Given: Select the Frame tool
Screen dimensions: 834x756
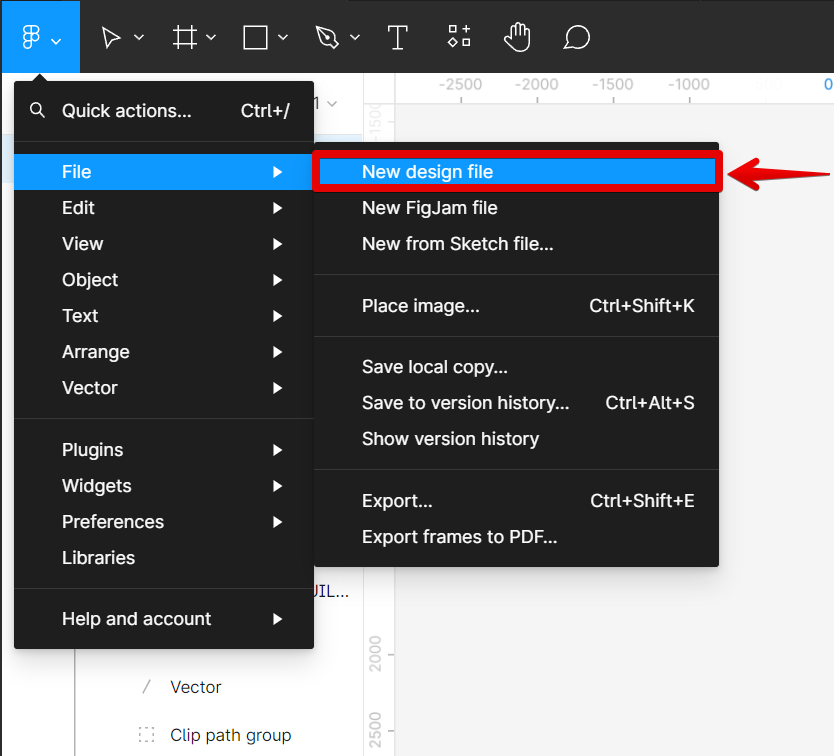Looking at the screenshot, I should [x=184, y=38].
